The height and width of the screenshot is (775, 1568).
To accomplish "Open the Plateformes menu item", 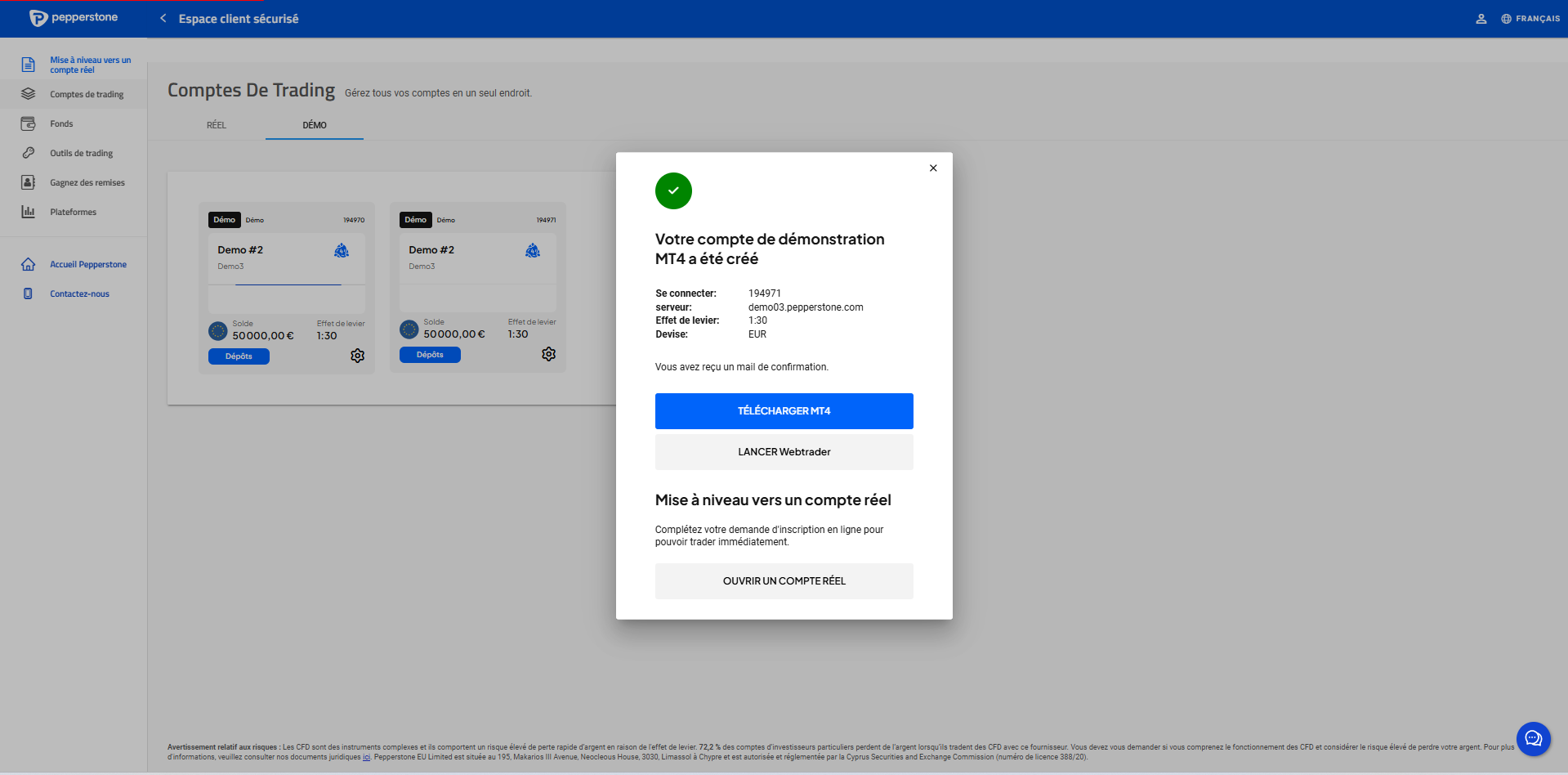I will (73, 212).
